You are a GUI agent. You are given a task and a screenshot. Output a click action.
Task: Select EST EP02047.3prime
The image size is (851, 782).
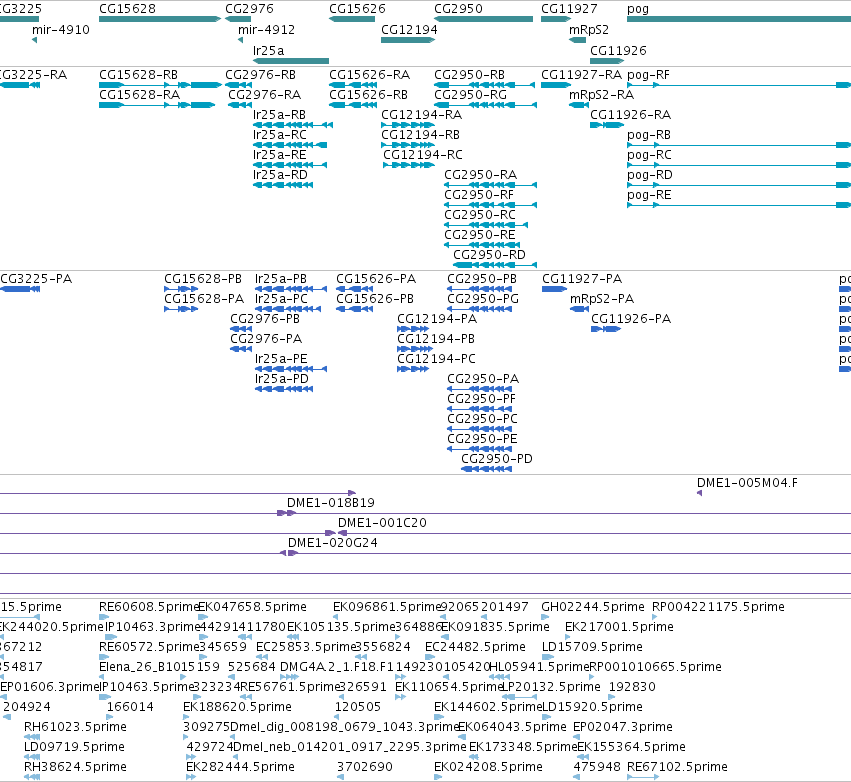(623, 727)
